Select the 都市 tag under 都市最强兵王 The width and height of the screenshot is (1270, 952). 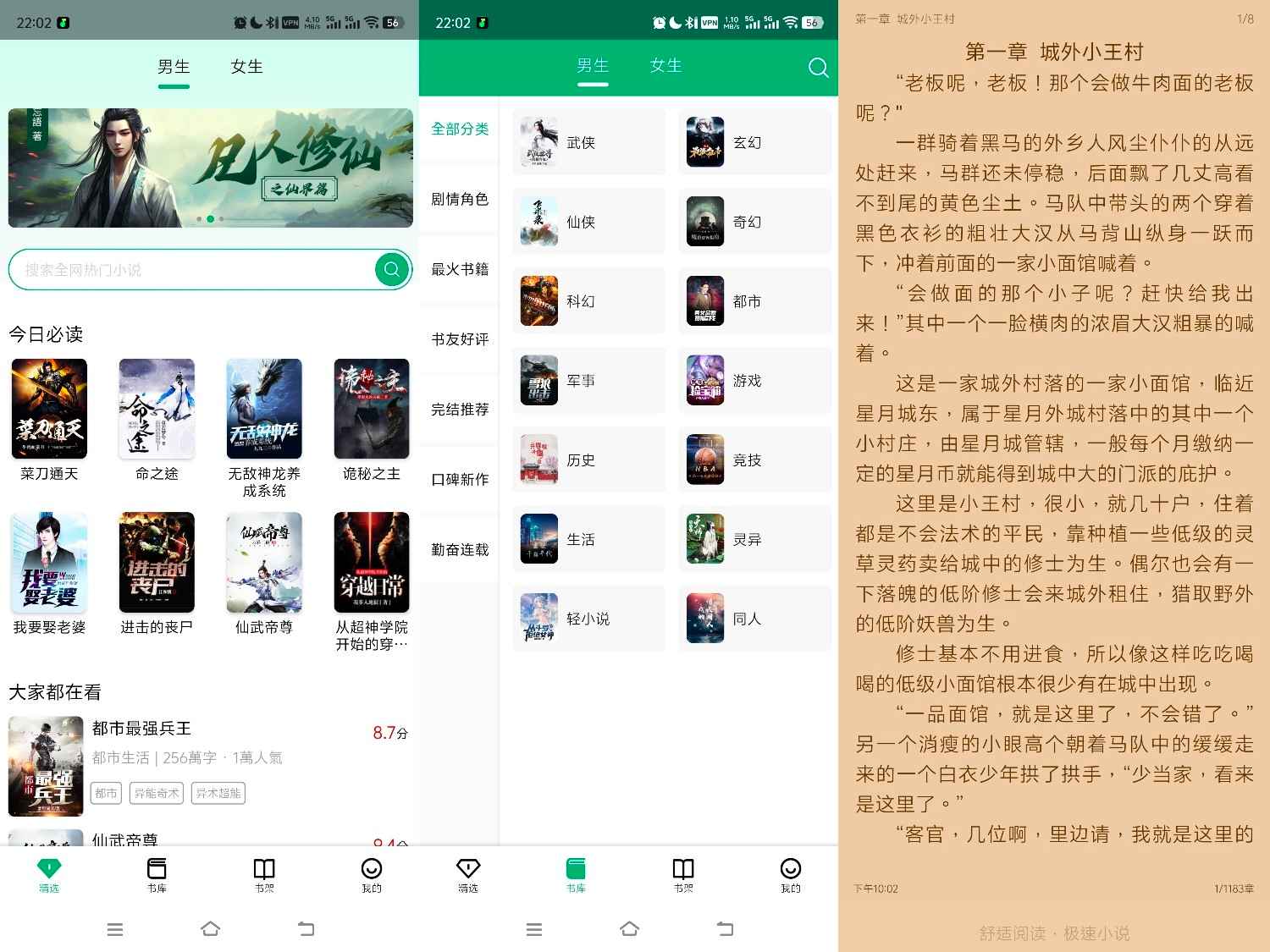(x=105, y=794)
